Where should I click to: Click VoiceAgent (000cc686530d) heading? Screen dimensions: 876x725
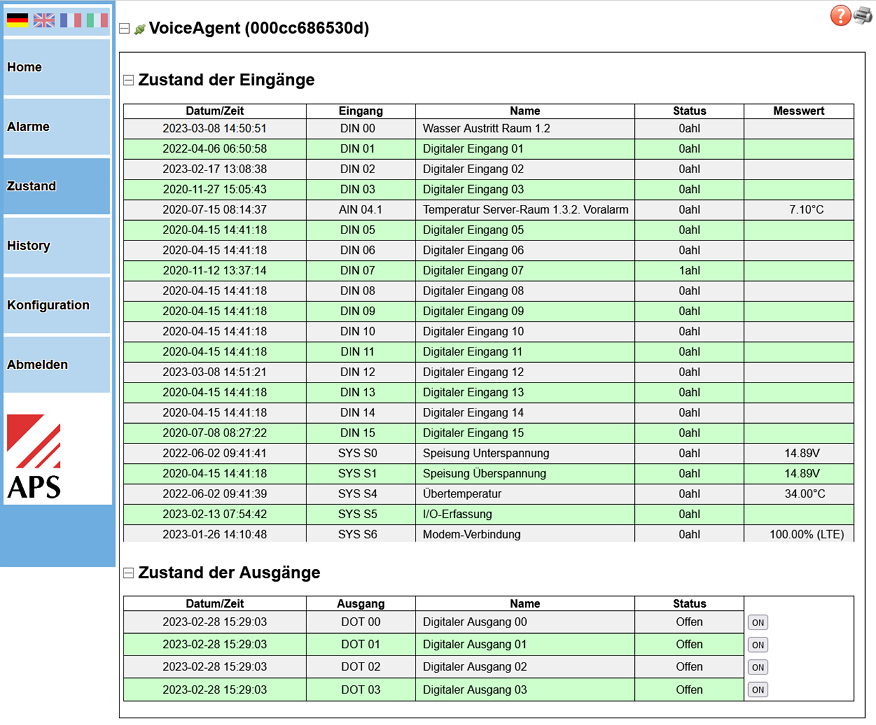(259, 28)
